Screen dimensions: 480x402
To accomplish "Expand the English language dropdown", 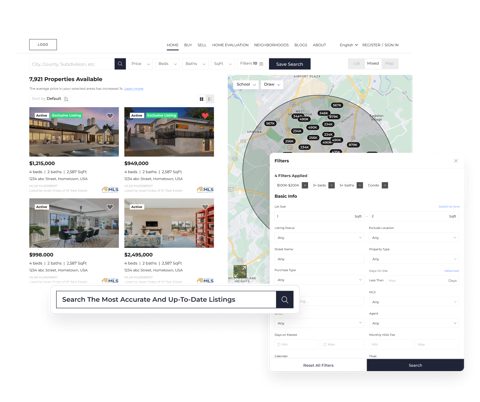I will (349, 45).
